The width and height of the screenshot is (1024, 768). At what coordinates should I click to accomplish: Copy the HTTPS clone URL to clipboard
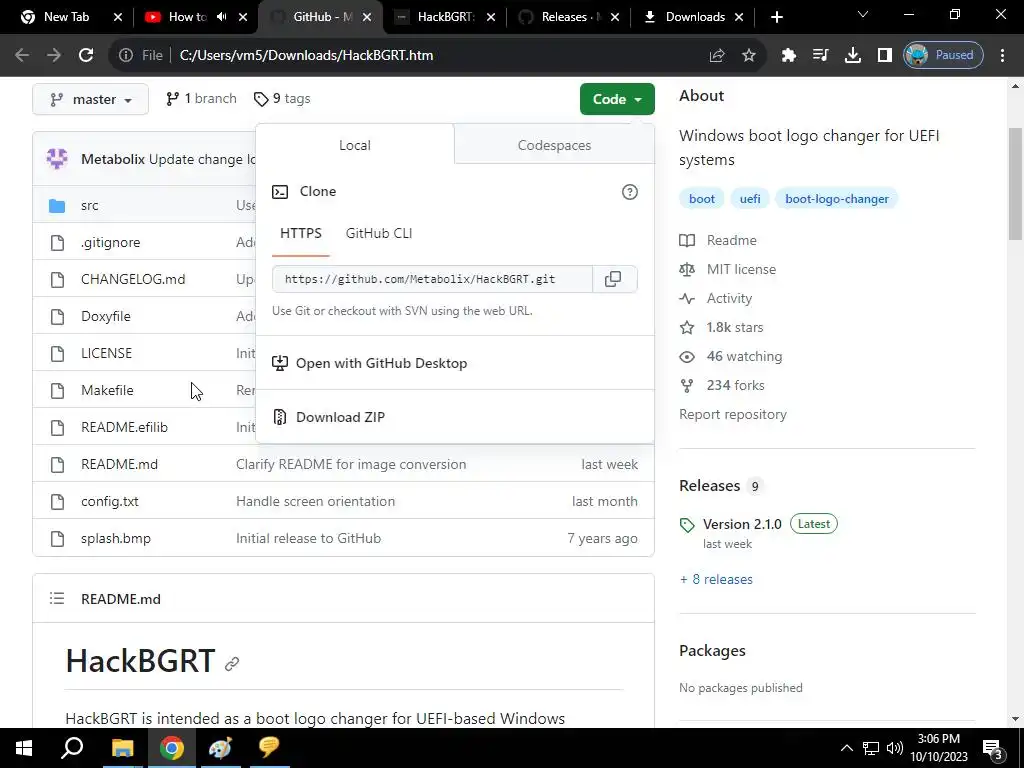click(x=613, y=279)
